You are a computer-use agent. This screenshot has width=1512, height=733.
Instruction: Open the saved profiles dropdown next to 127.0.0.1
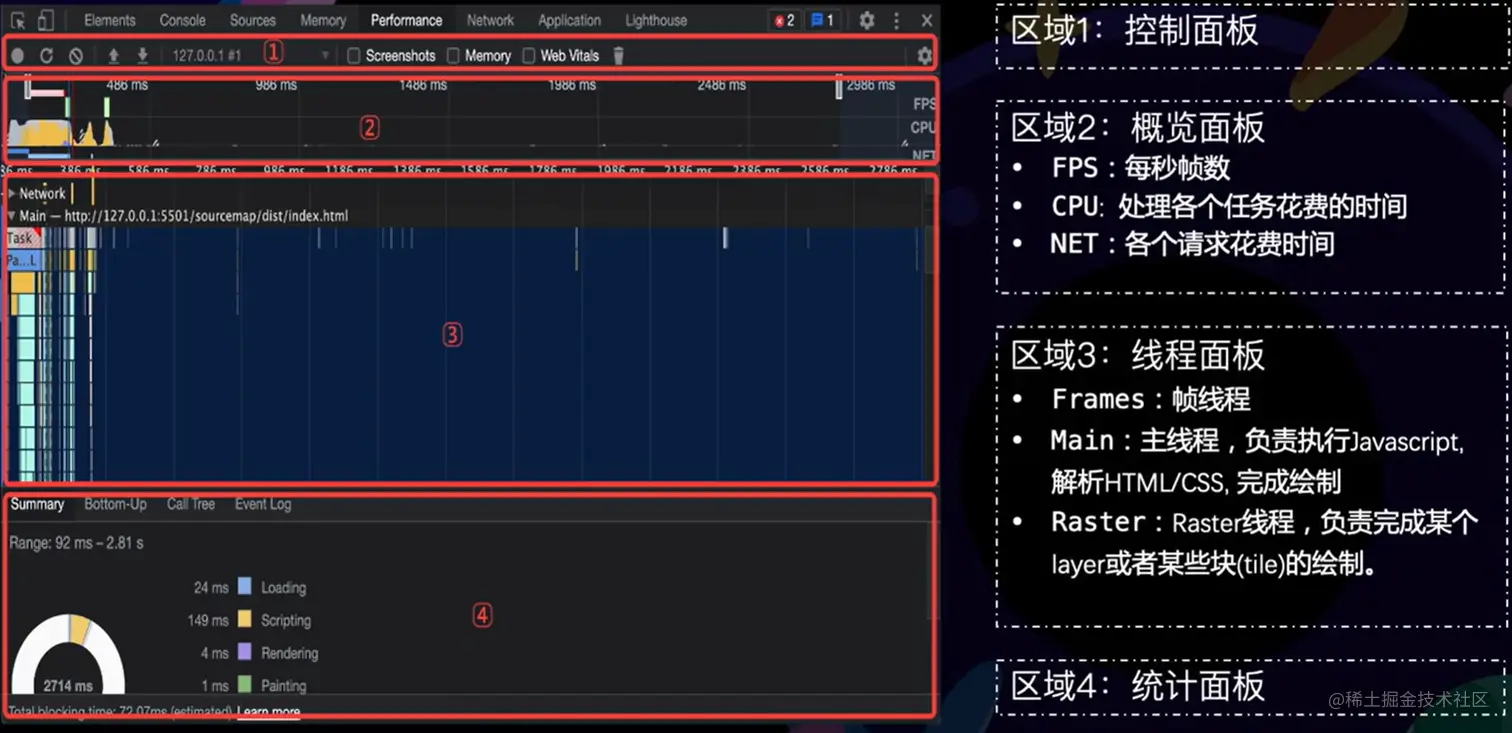point(327,56)
